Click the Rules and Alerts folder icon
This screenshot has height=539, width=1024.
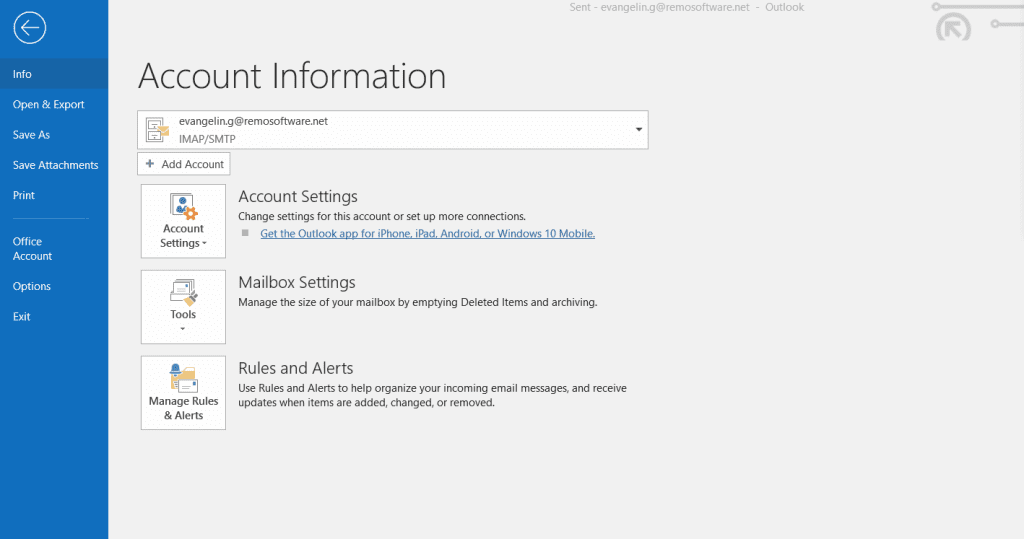click(x=184, y=378)
